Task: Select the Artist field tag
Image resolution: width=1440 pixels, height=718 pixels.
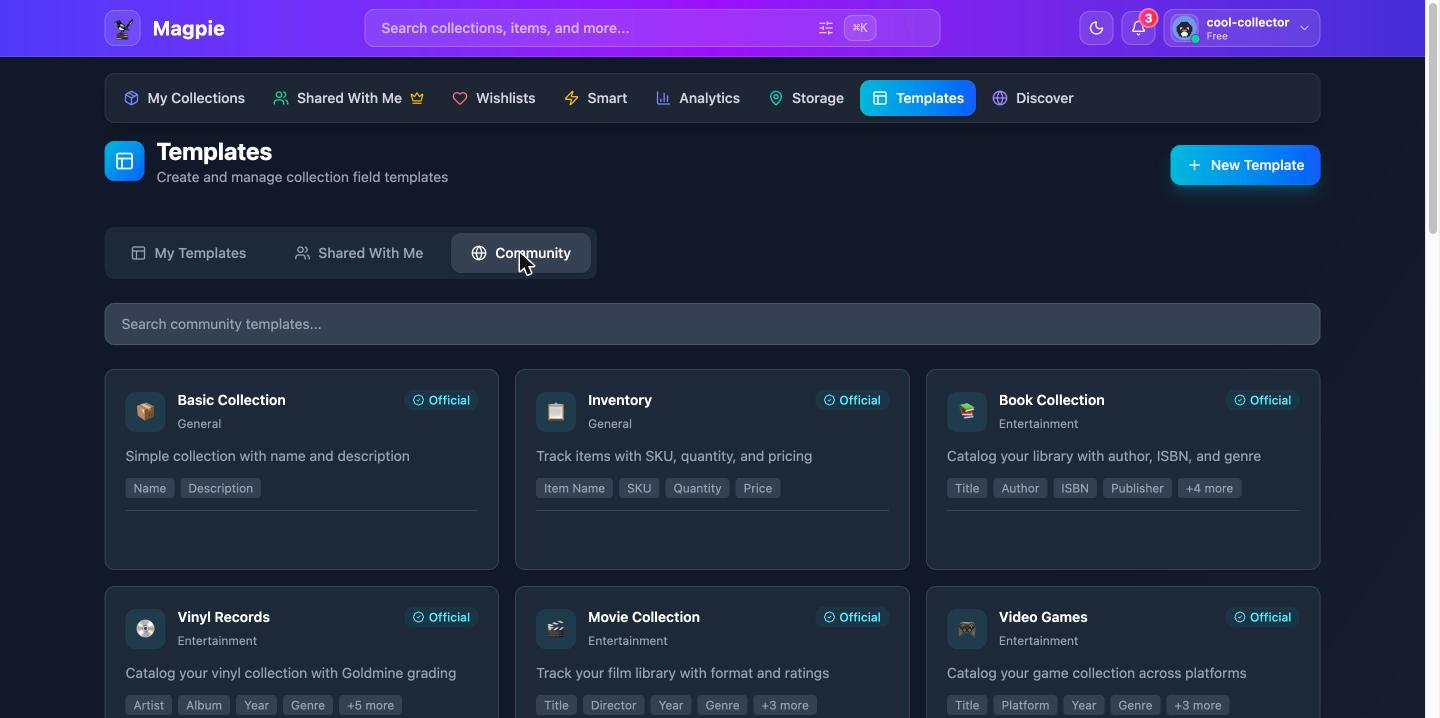Action: pyautogui.click(x=149, y=705)
